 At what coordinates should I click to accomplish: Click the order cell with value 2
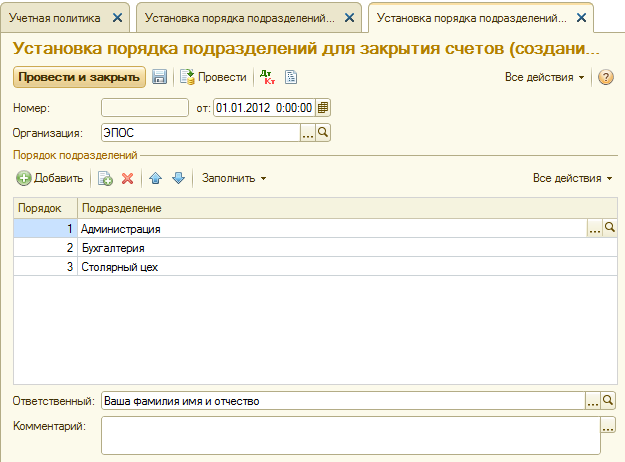(x=45, y=248)
